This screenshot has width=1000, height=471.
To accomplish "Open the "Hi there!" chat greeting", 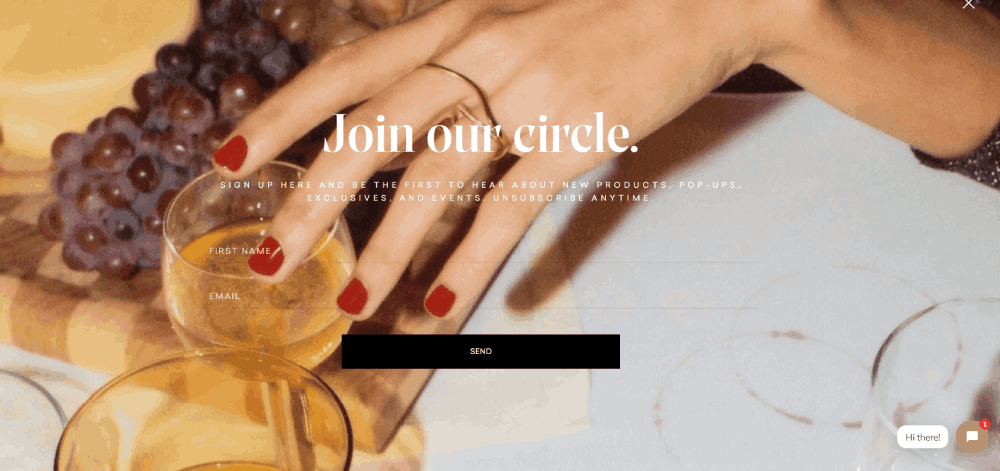I will point(922,437).
